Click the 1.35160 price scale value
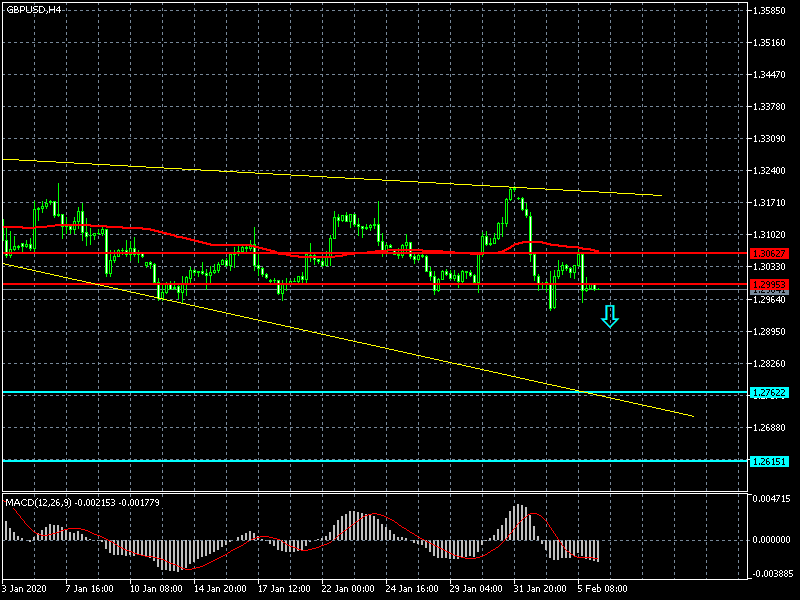Viewport: 800px width, 600px height. (769, 43)
